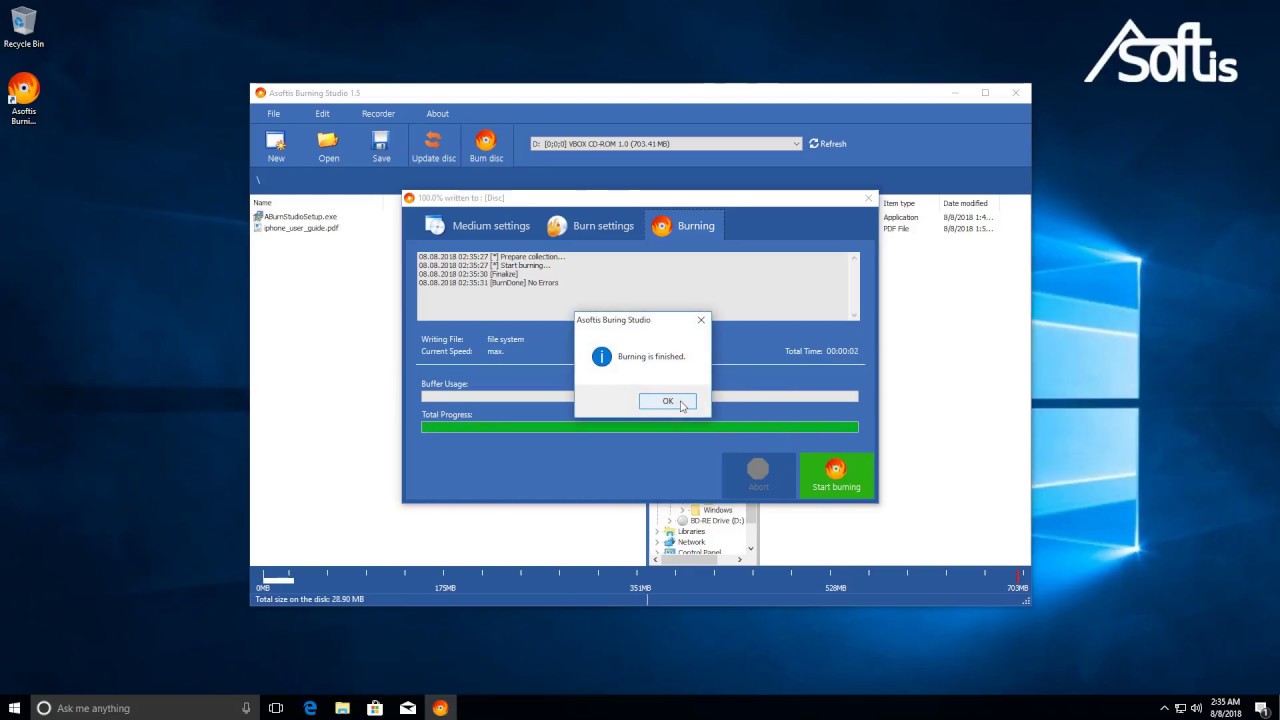Viewport: 1280px width, 720px height.
Task: Open the Store from the taskbar
Action: point(375,708)
